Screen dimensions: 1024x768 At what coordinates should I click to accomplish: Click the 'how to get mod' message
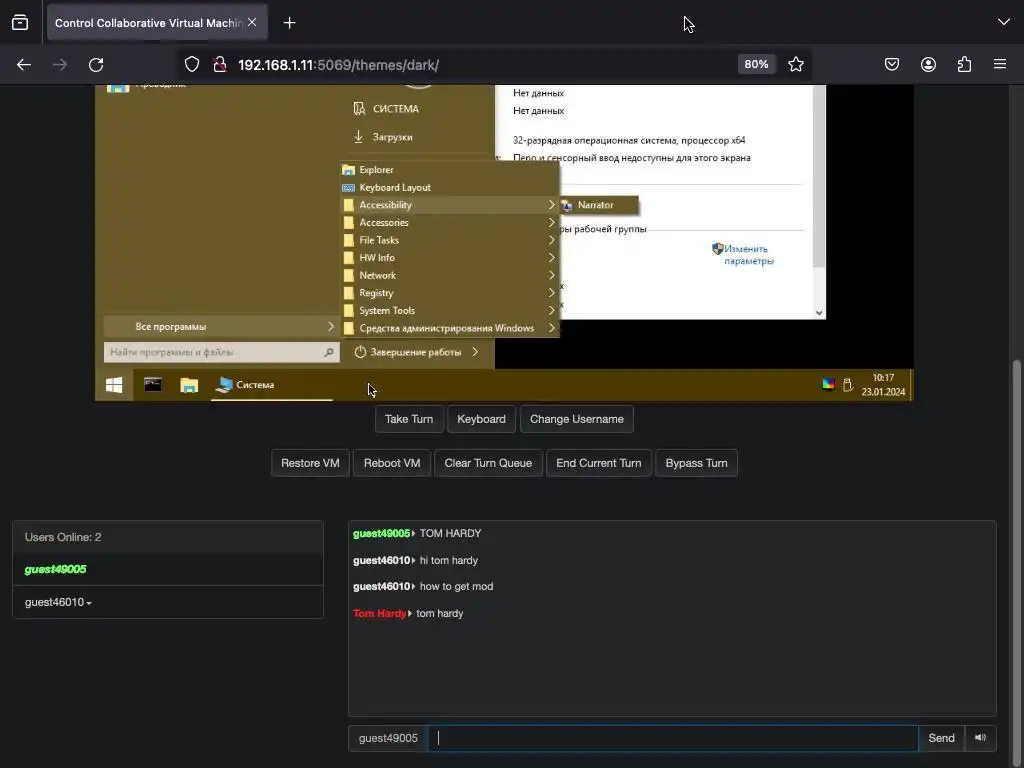456,586
